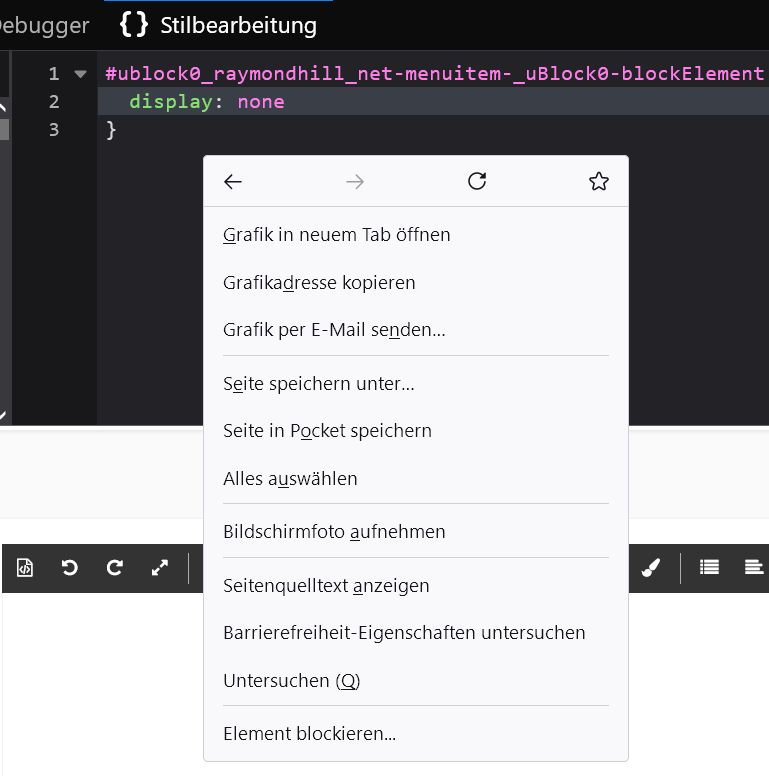Click the source code icon in editor toolbar
The width and height of the screenshot is (769, 776).
tap(25, 568)
